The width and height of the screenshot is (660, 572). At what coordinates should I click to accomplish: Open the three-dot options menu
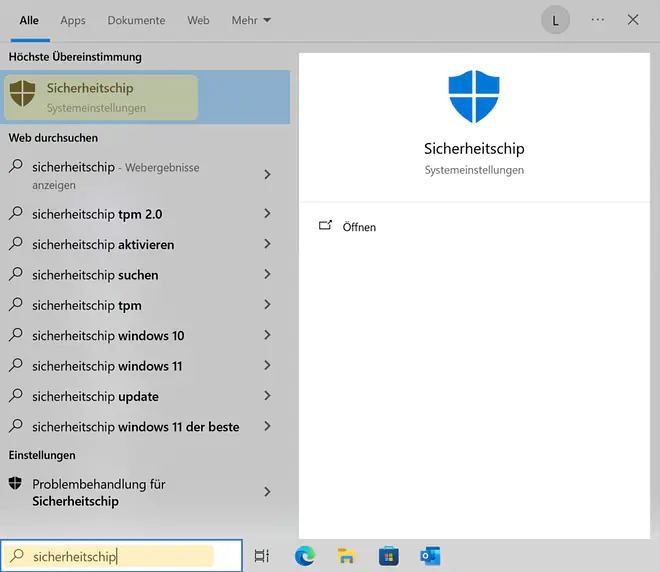(597, 20)
